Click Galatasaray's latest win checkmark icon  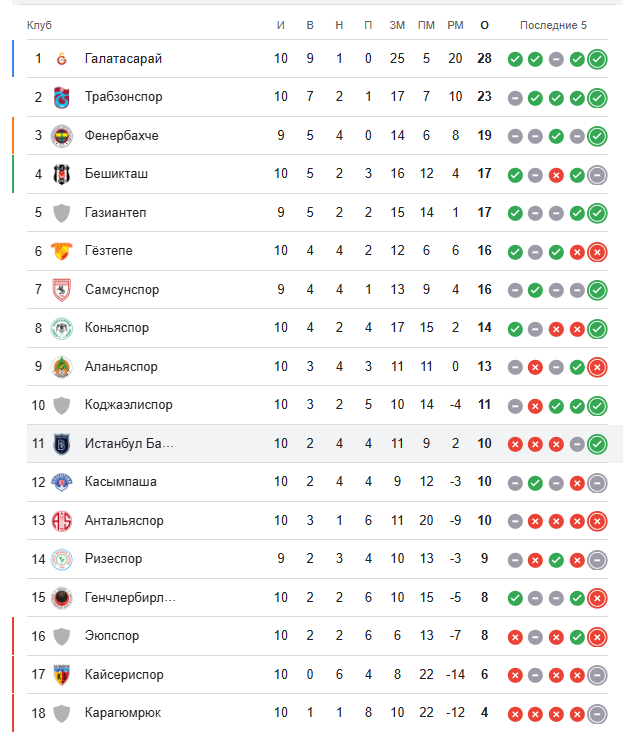[x=598, y=59]
